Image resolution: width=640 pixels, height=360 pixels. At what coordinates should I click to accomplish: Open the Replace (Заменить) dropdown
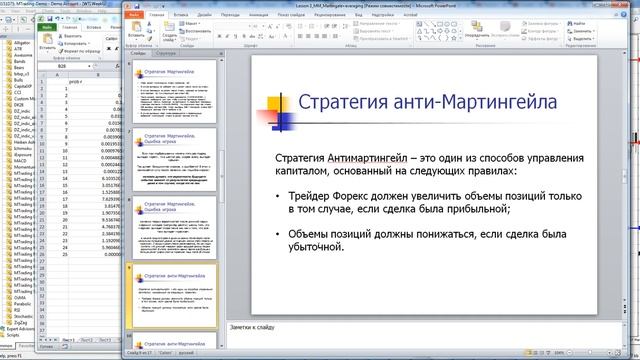580,31
